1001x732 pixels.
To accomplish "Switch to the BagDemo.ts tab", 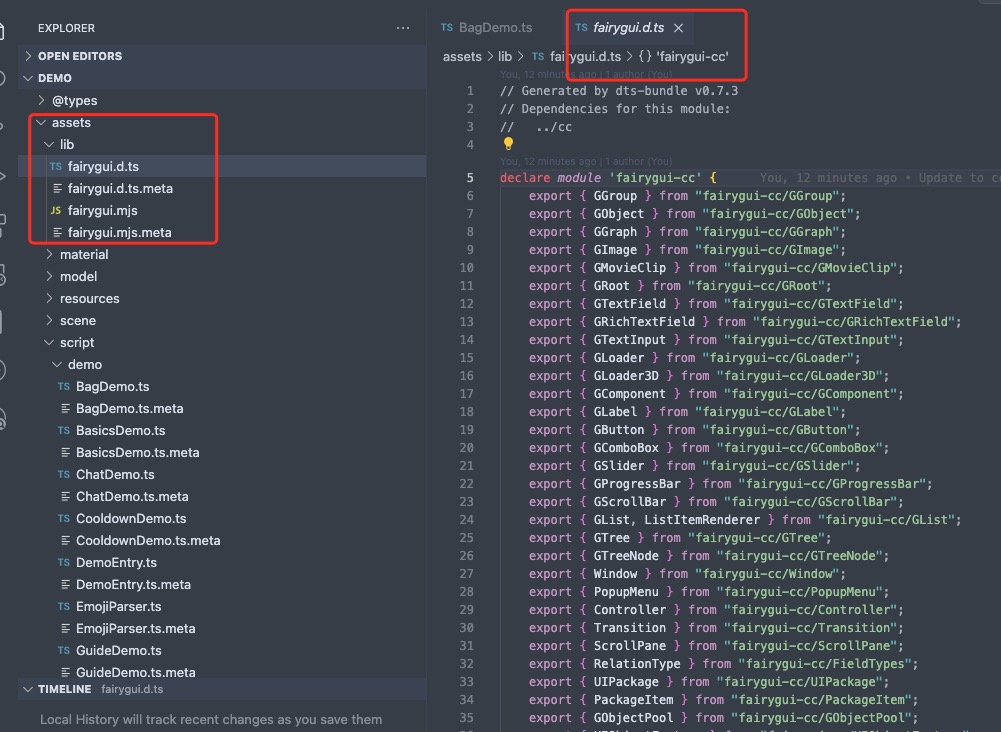I will pyautogui.click(x=486, y=28).
